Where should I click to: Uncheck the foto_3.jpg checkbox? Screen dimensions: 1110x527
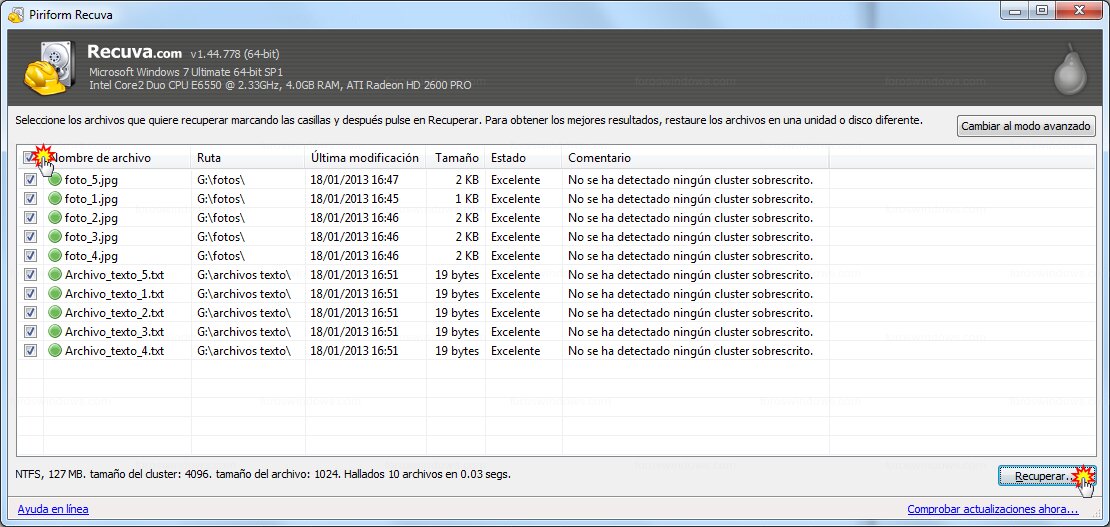tap(30, 237)
